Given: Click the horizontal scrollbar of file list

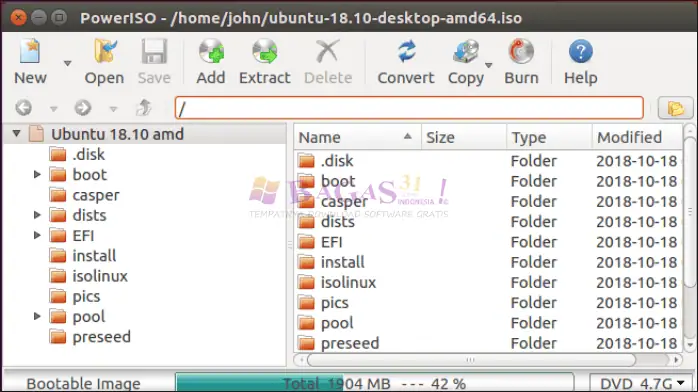Looking at the screenshot, I should pos(471,360).
